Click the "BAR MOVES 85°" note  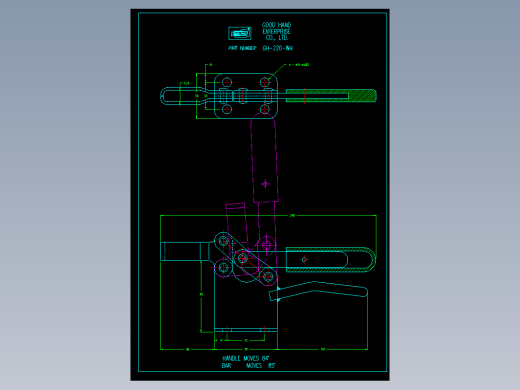pos(248,366)
